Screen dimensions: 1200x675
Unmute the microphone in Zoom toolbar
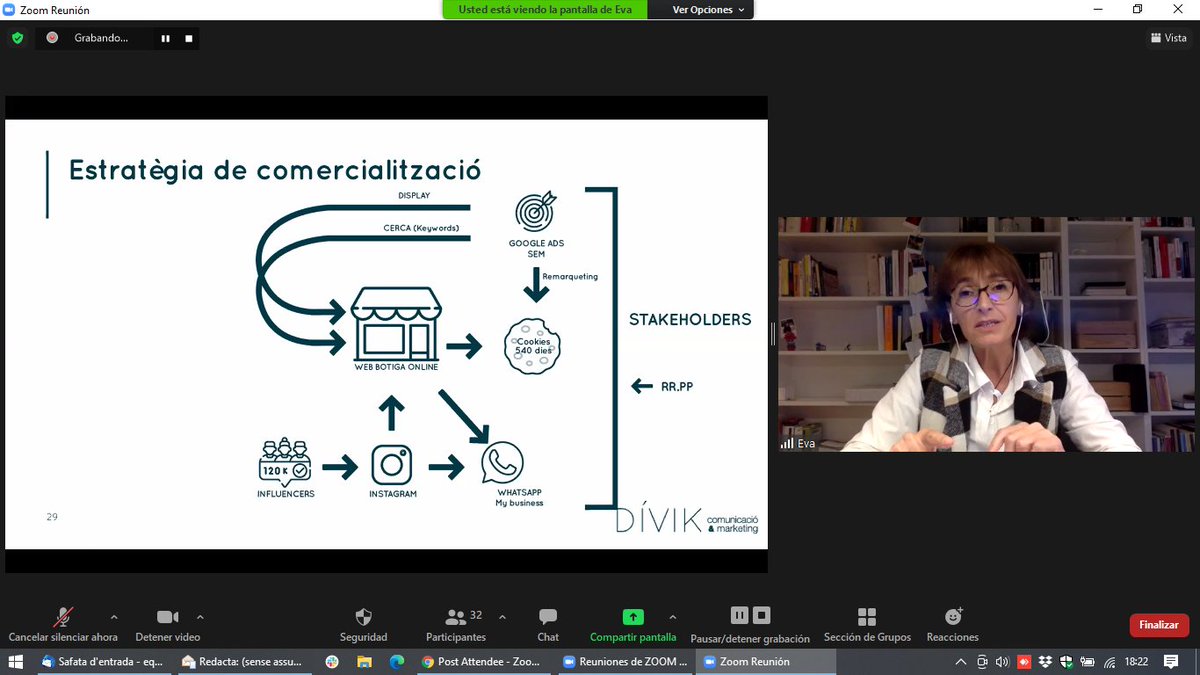pos(63,623)
